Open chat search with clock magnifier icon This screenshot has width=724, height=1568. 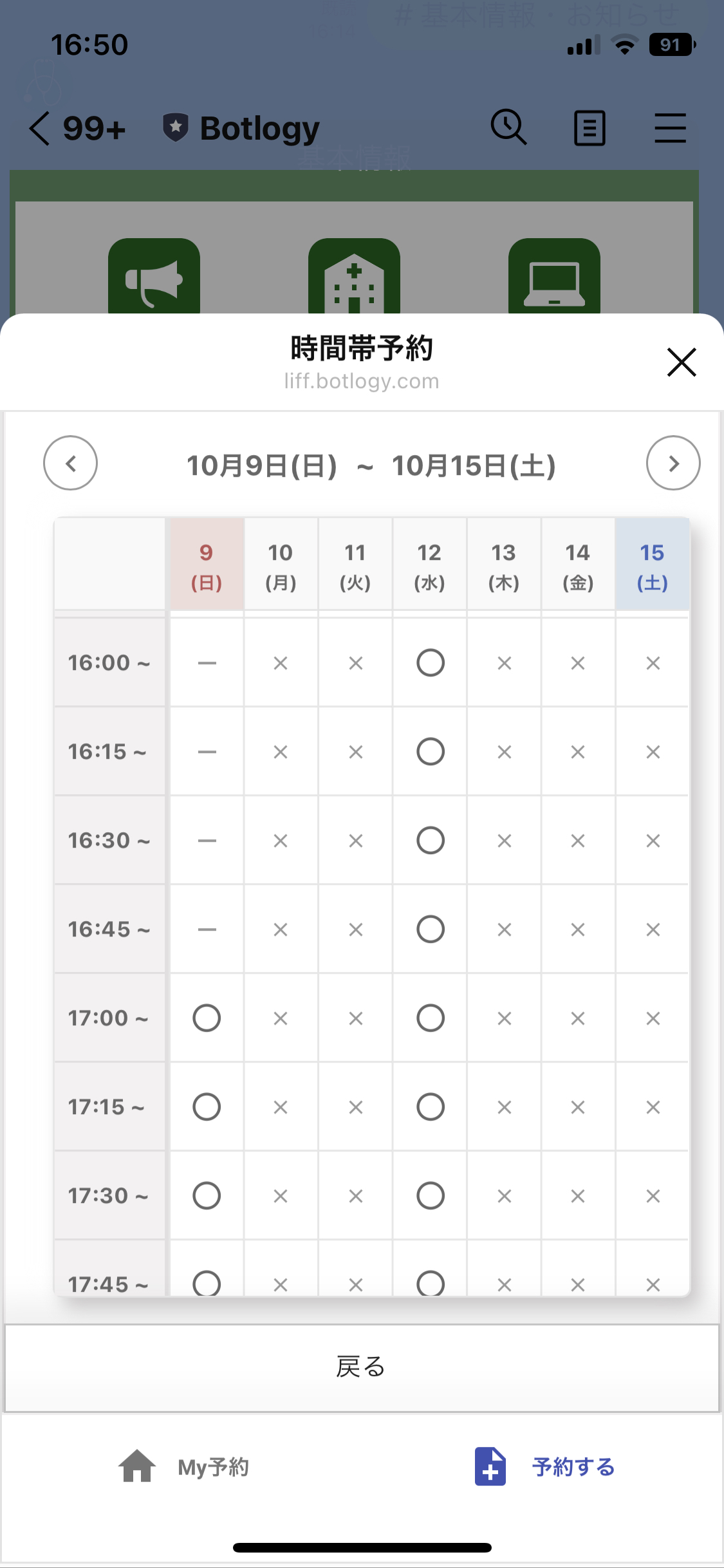508,127
